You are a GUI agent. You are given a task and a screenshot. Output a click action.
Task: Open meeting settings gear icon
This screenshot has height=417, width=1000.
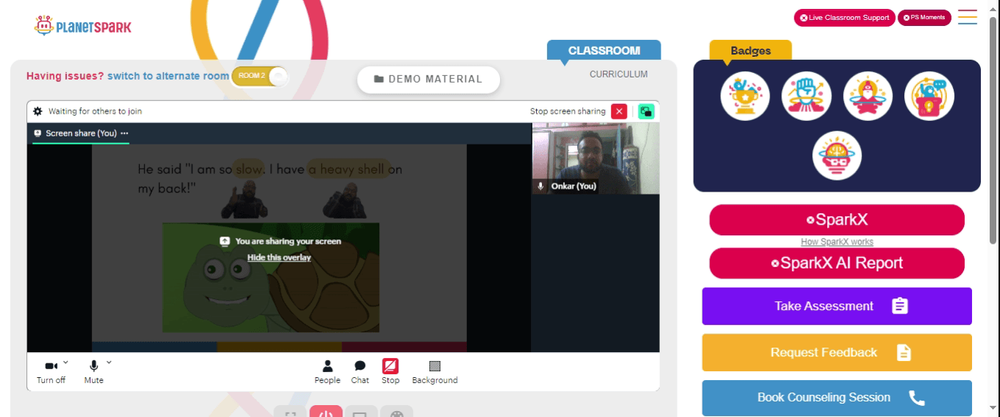(x=38, y=111)
